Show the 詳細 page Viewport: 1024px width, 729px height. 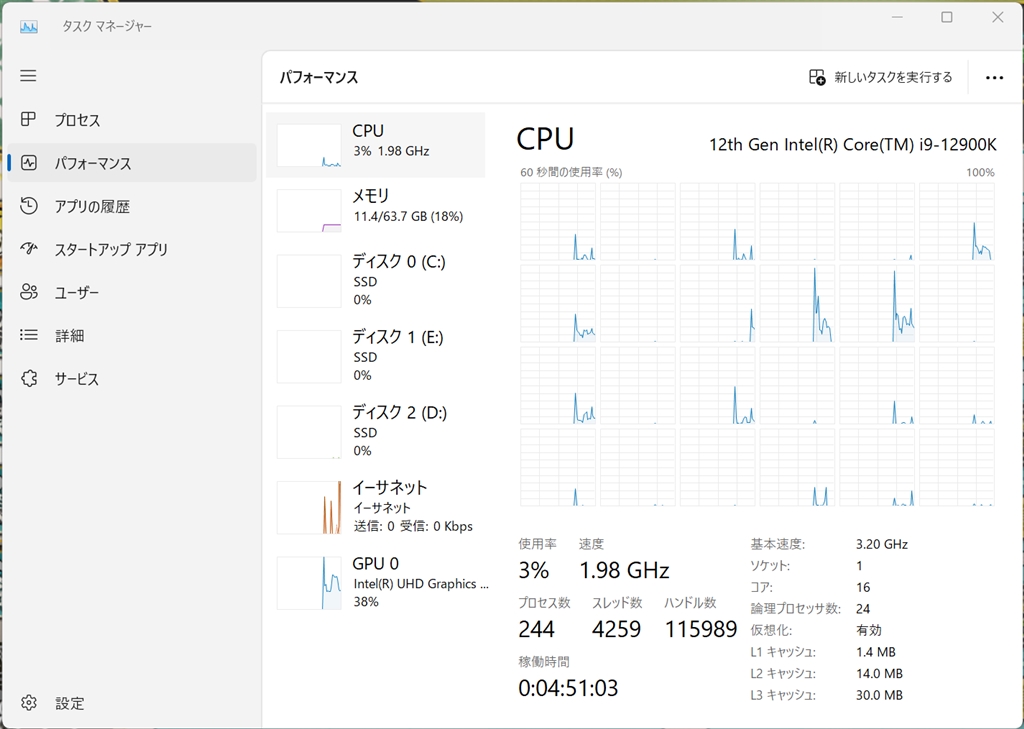click(132, 335)
